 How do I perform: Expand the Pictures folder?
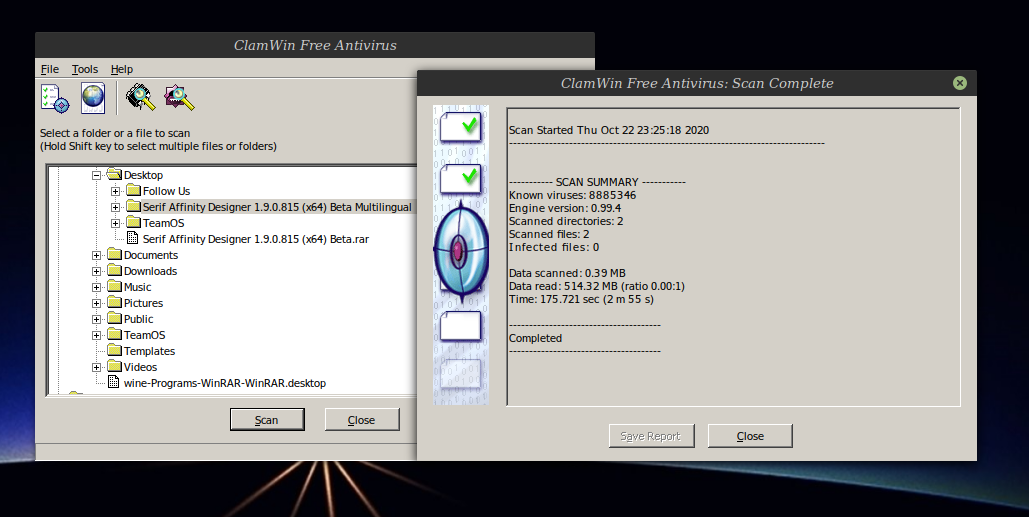click(x=96, y=303)
